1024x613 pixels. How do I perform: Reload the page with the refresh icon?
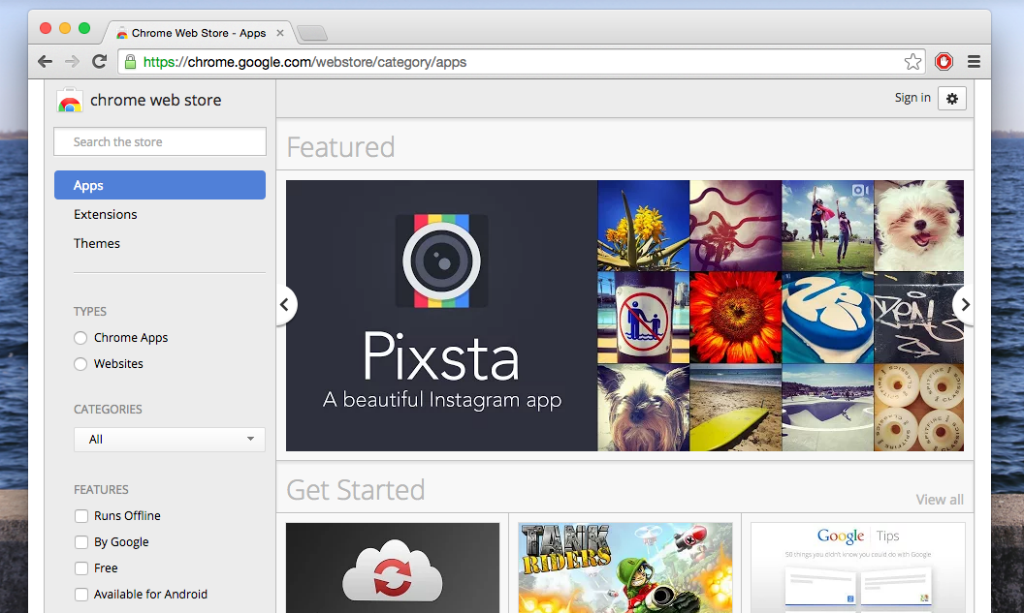coord(99,62)
